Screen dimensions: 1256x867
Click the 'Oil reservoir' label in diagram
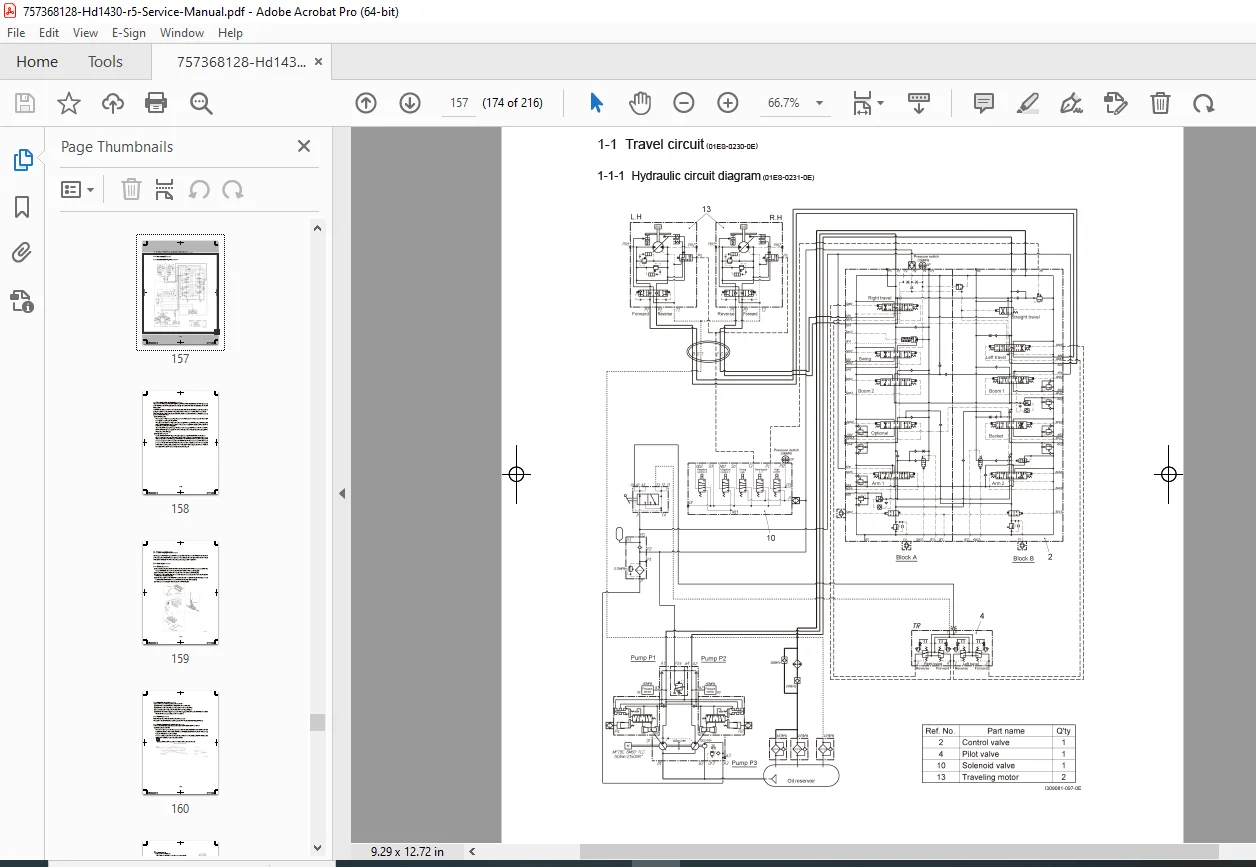point(802,781)
